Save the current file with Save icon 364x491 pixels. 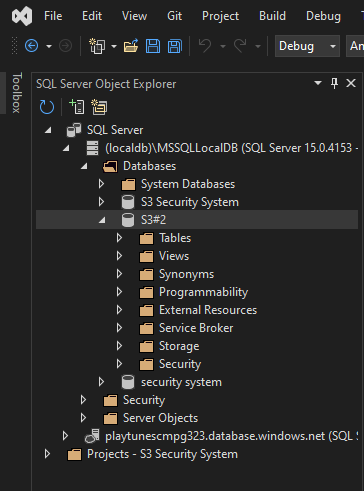tap(153, 46)
